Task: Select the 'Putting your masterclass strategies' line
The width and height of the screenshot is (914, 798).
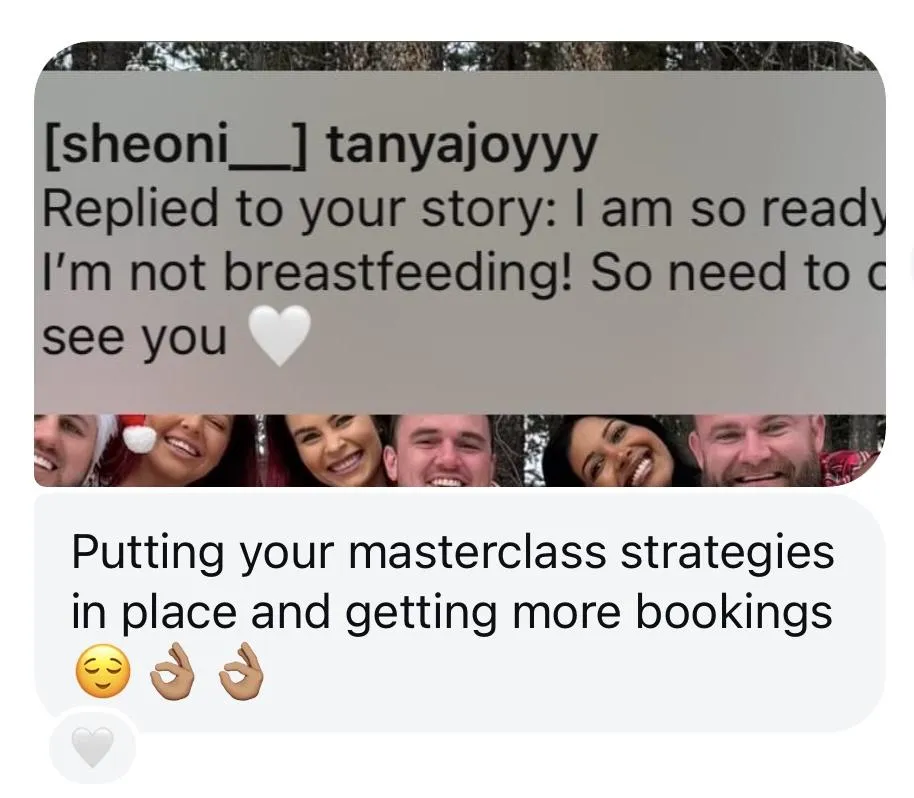Action: click(452, 551)
